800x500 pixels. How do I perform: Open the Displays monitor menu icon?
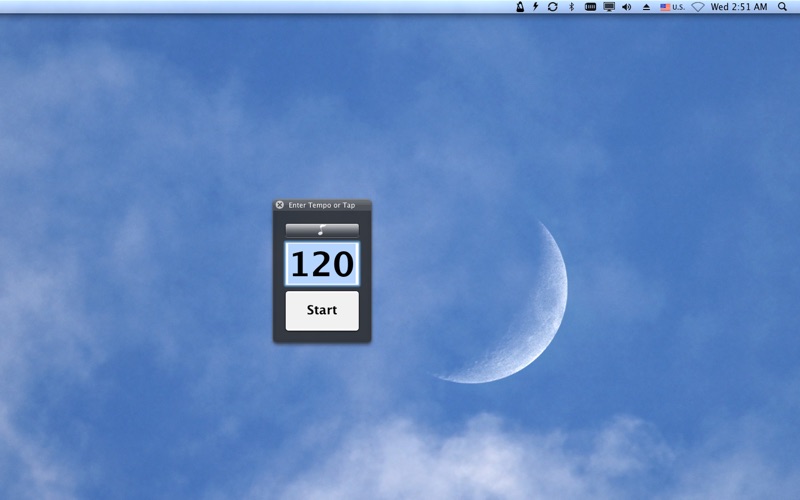609,7
